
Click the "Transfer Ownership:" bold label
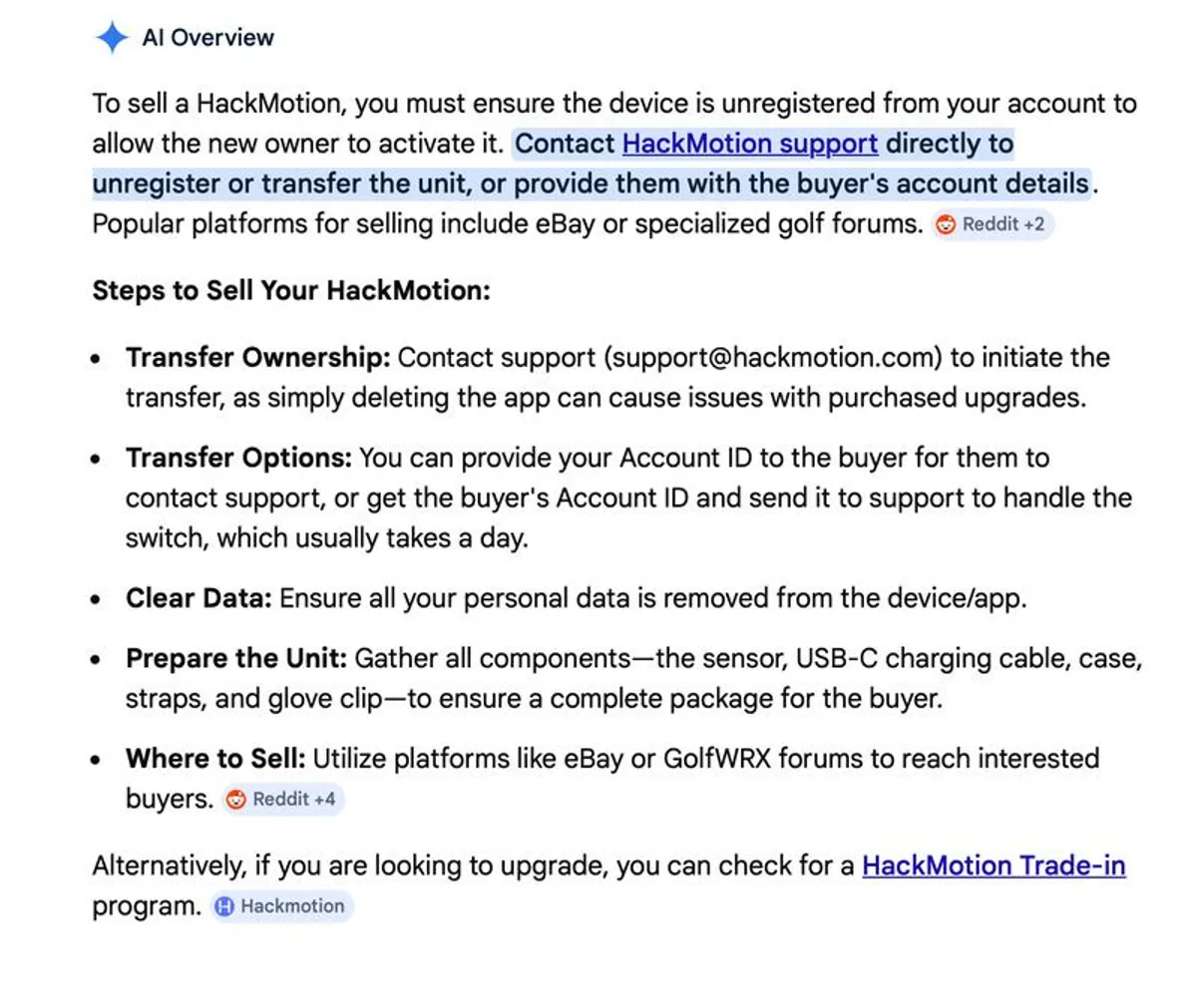(x=257, y=357)
